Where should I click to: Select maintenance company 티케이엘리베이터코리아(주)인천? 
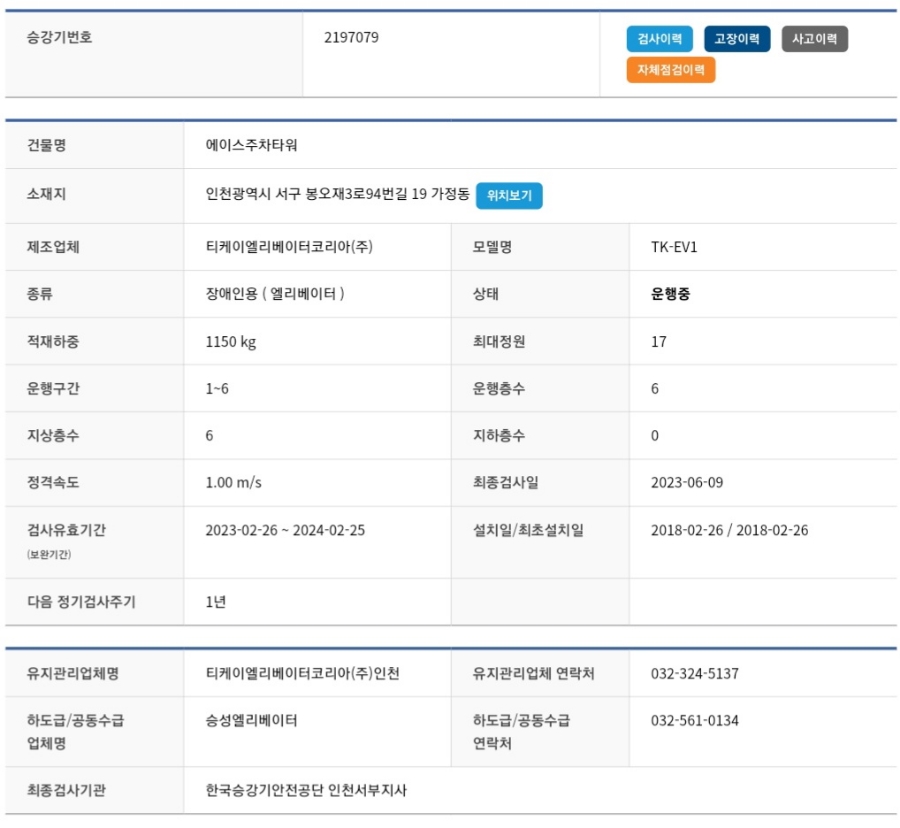[x=302, y=674]
